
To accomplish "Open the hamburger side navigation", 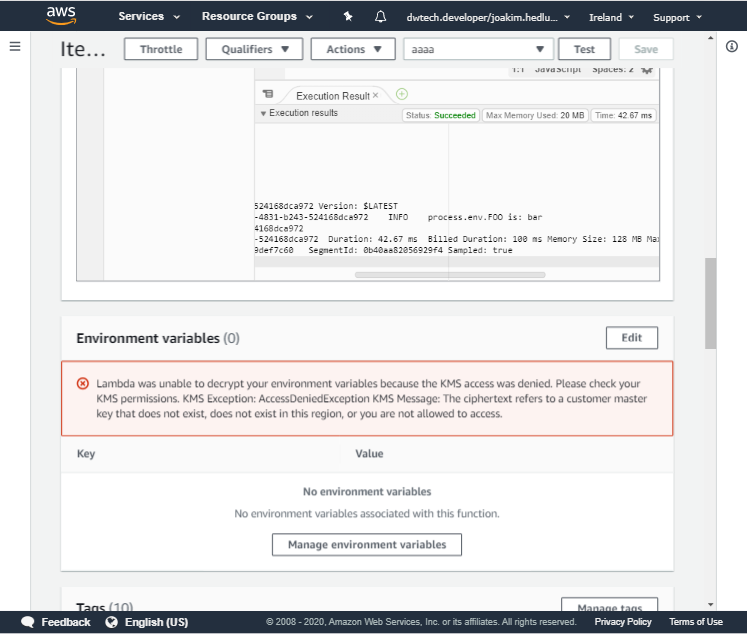I will 15,46.
